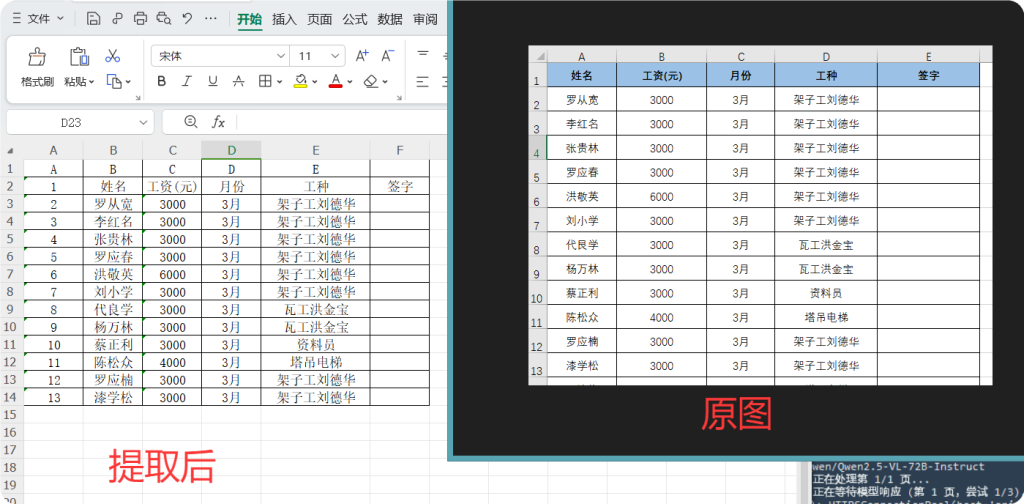1024x504 pixels.
Task: Click the 粘贴 paste clipboard icon
Action: coord(79,57)
